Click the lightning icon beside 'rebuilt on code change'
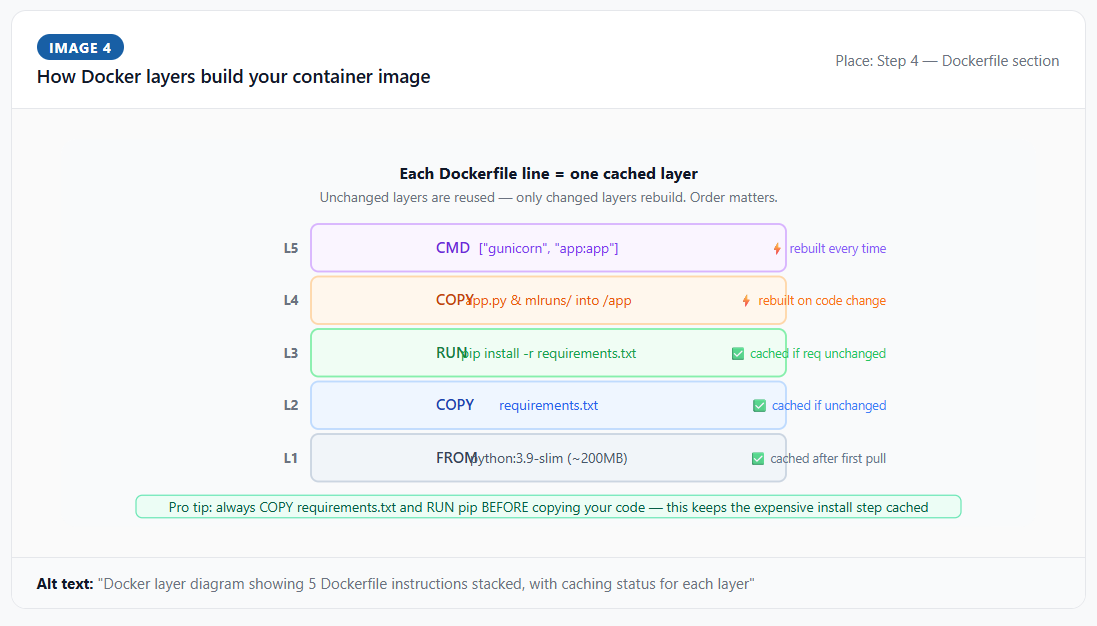Viewport: 1097px width, 626px height. (x=746, y=301)
